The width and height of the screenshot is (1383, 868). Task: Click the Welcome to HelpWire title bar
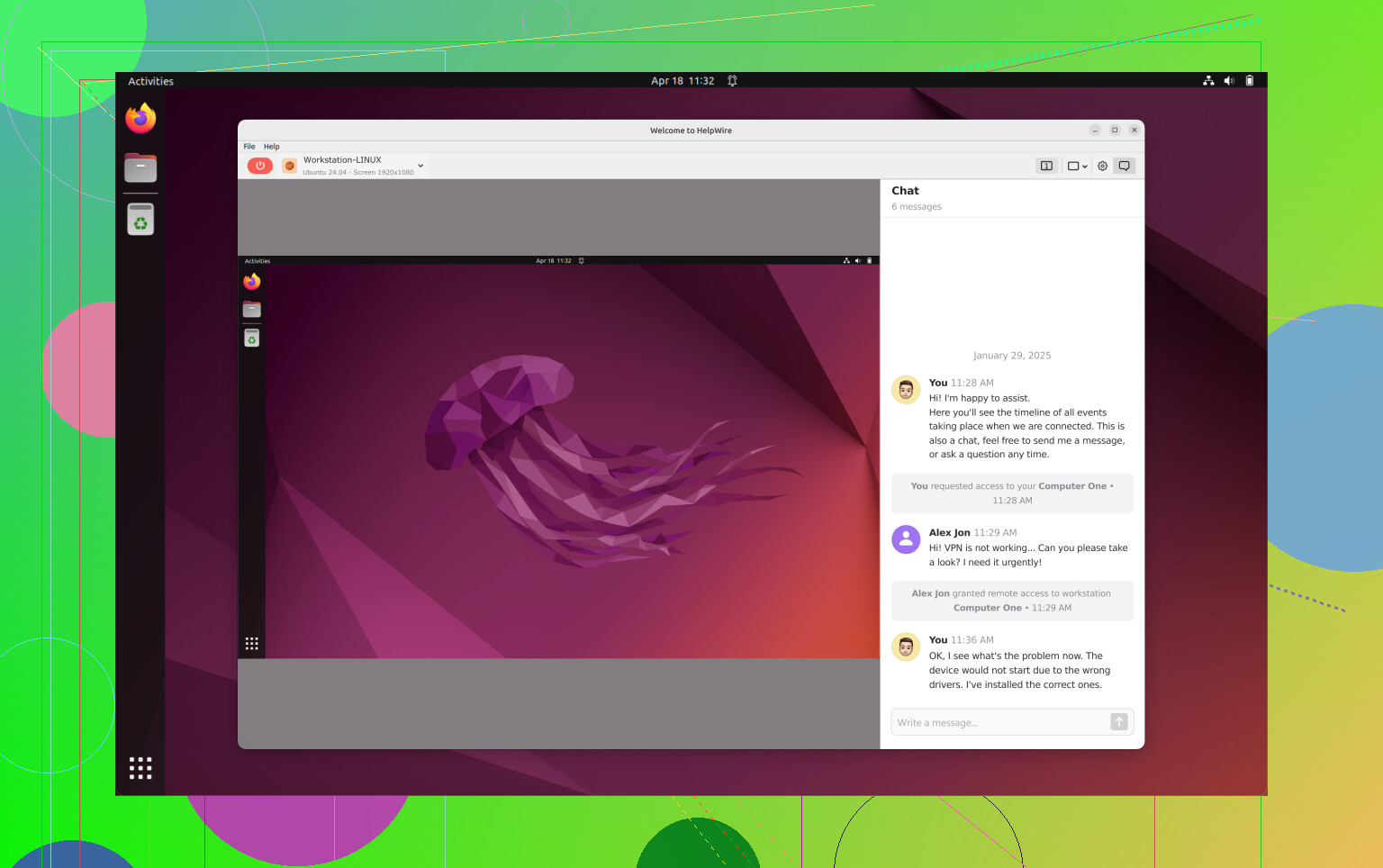[691, 131]
